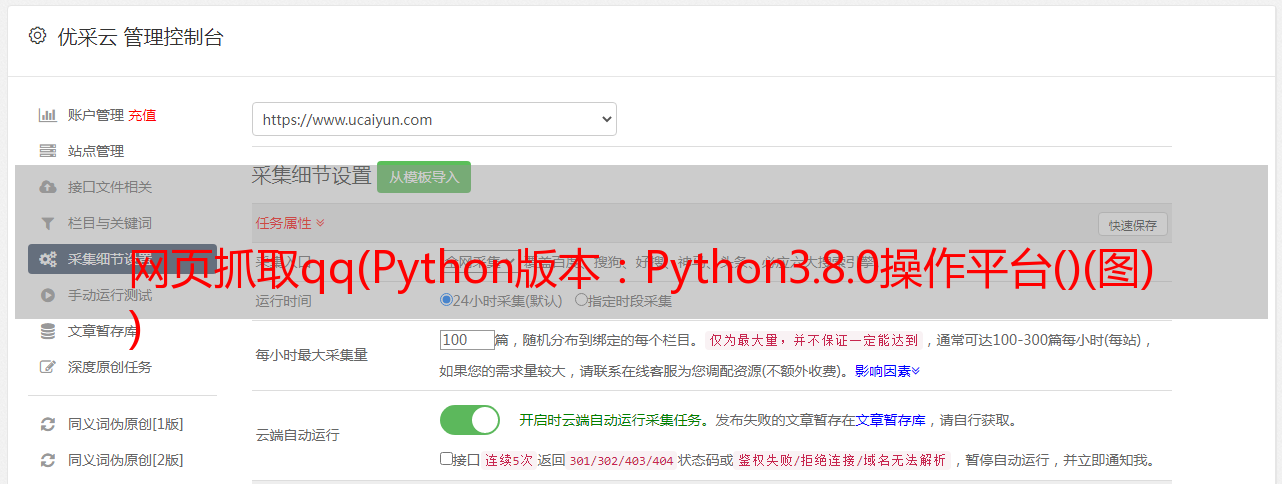1282x484 pixels.
Task: Open 深度原创任务 from the sidebar
Action: click(110, 367)
